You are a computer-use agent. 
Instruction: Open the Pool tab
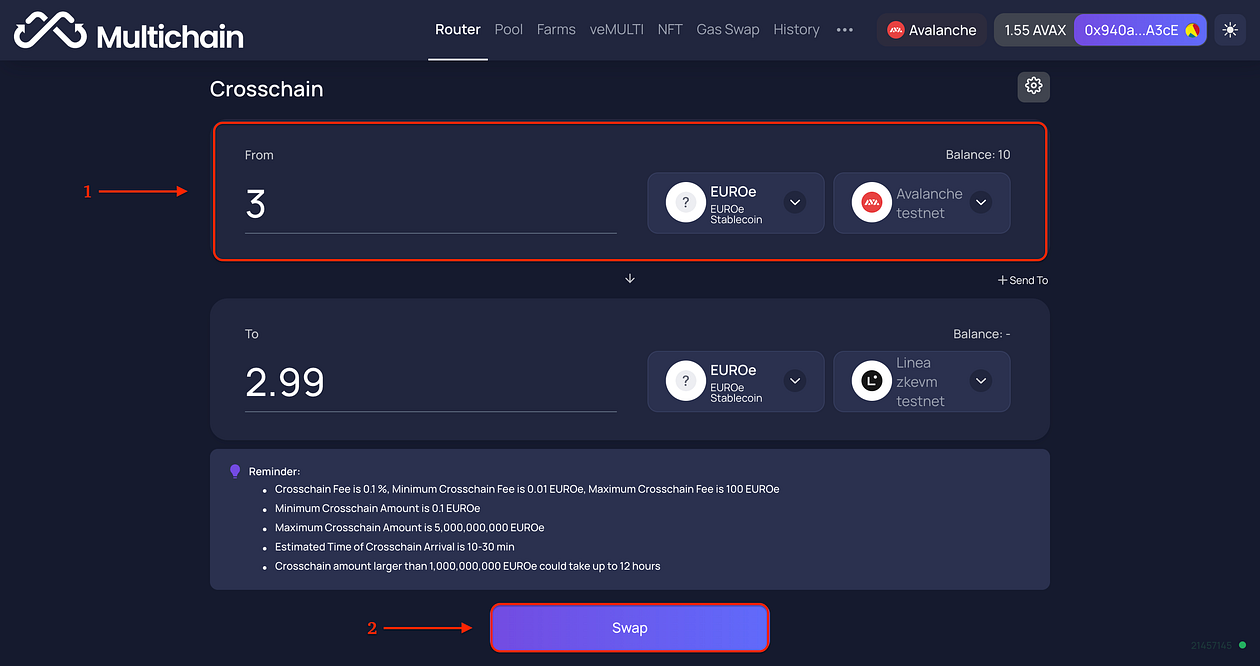pyautogui.click(x=509, y=30)
